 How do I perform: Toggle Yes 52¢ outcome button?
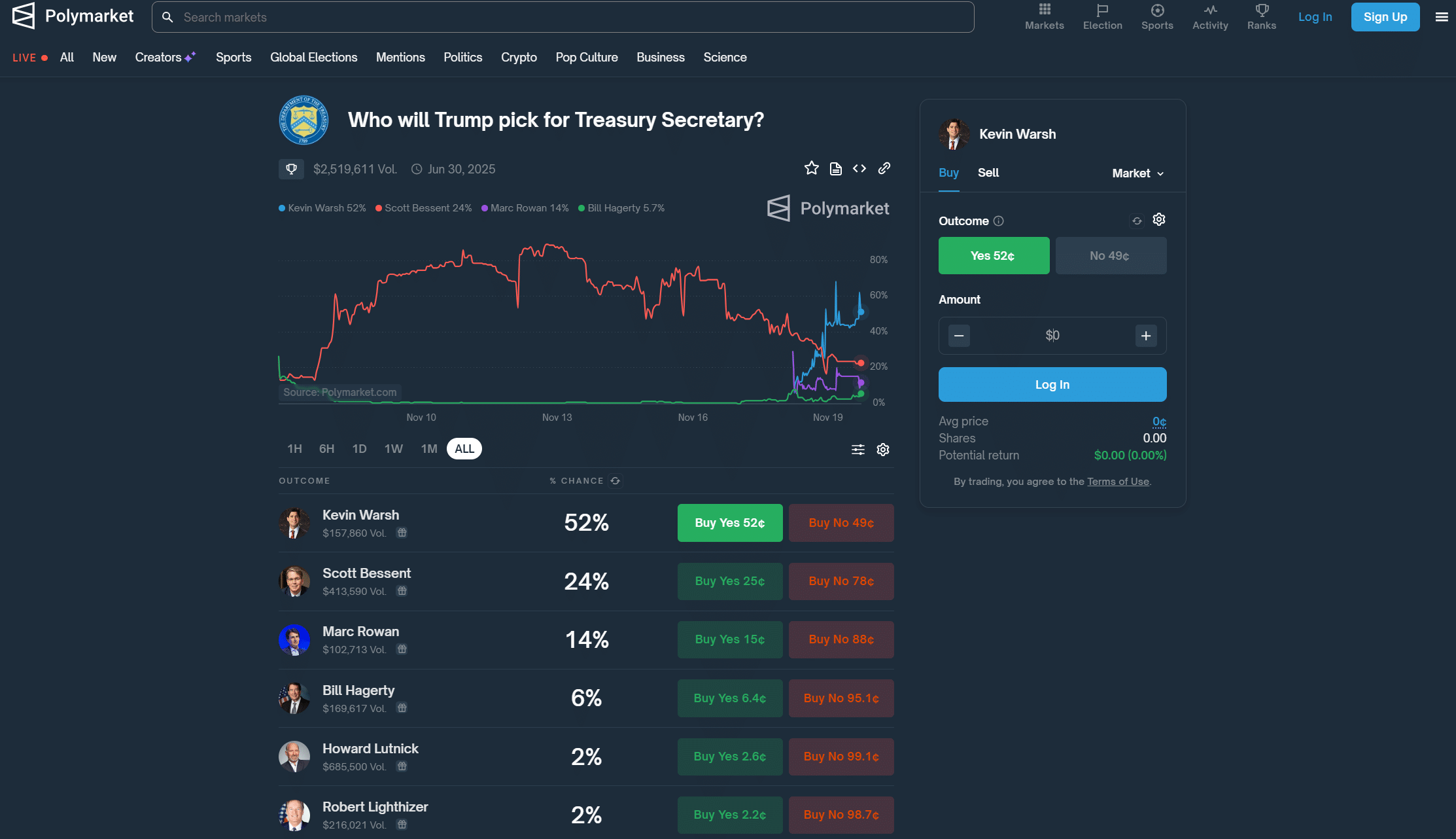tap(994, 255)
